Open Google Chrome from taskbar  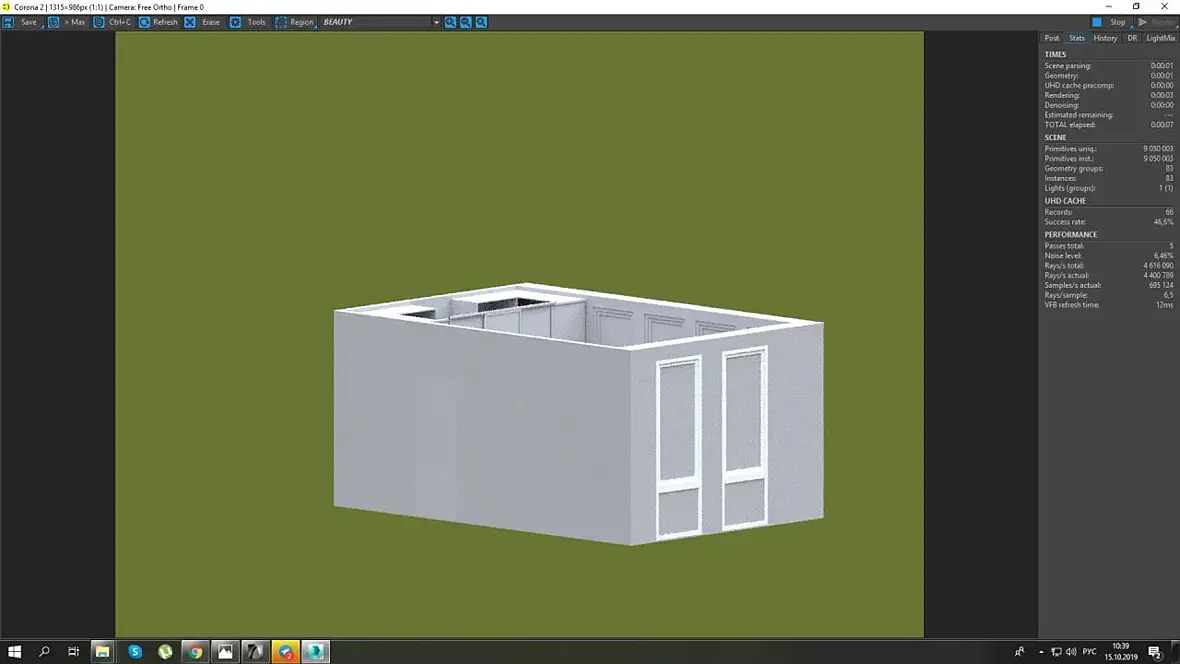point(195,652)
